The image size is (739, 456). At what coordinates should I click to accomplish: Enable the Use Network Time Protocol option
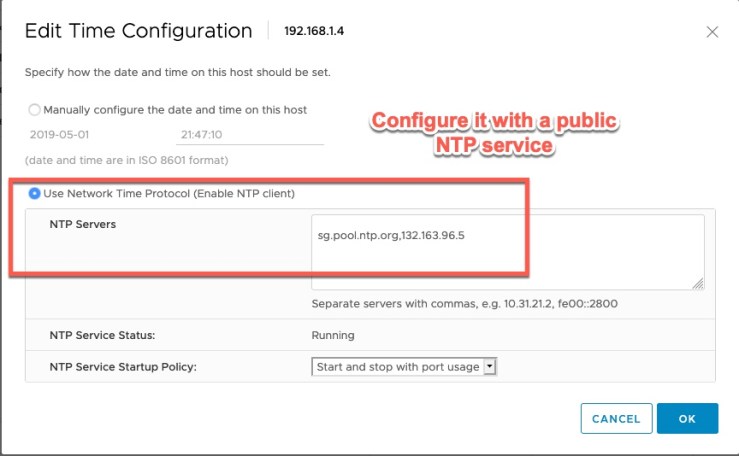point(36,192)
